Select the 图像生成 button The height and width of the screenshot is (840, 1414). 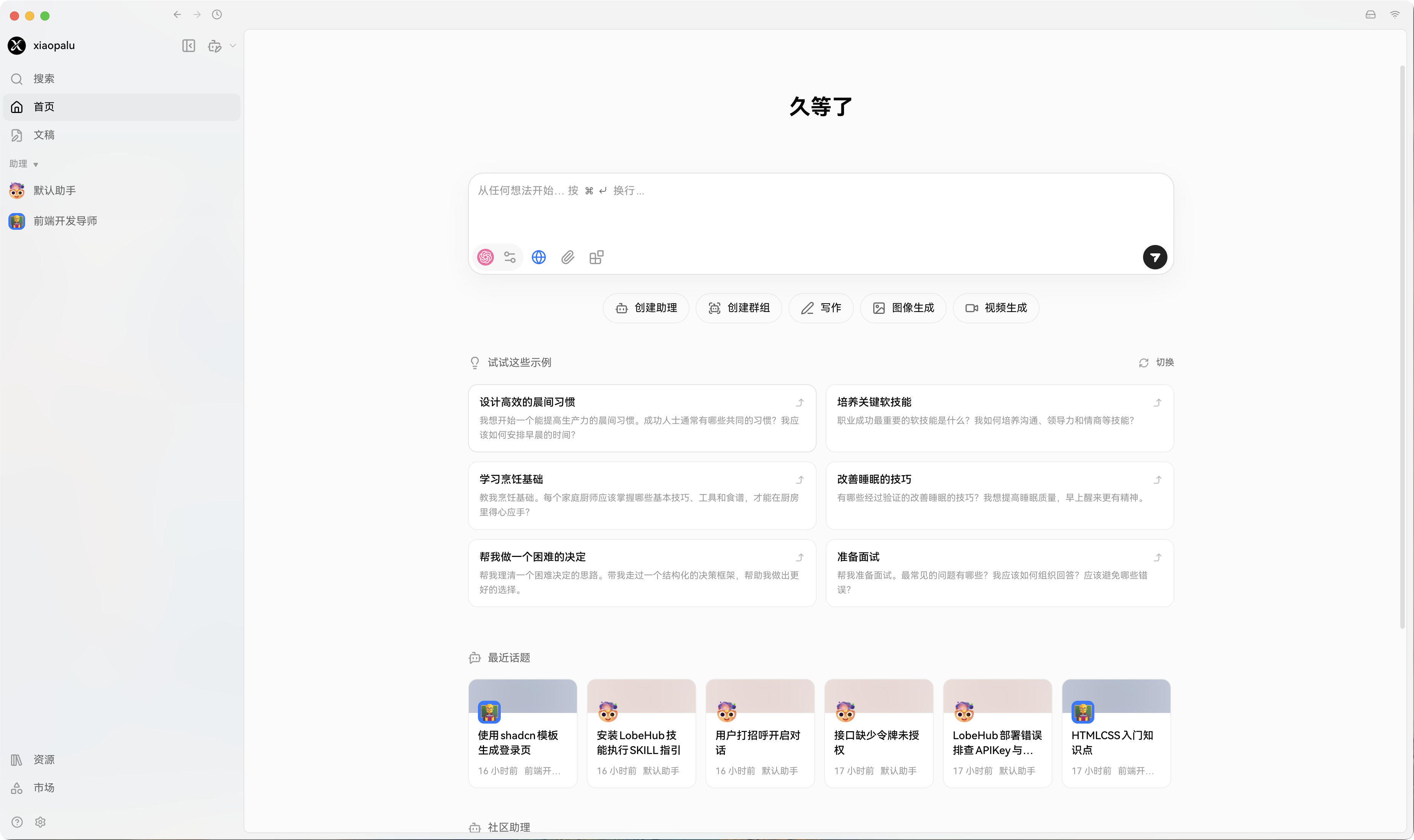point(903,308)
